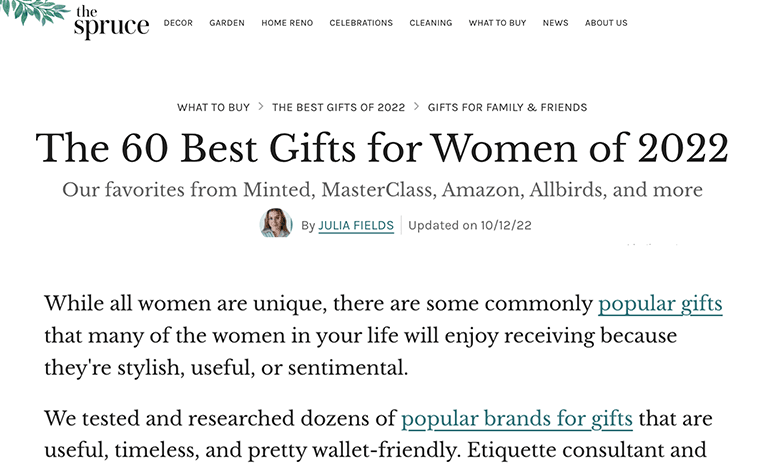Follow the popular gifts link
This screenshot has width=762, height=468.
(660, 304)
